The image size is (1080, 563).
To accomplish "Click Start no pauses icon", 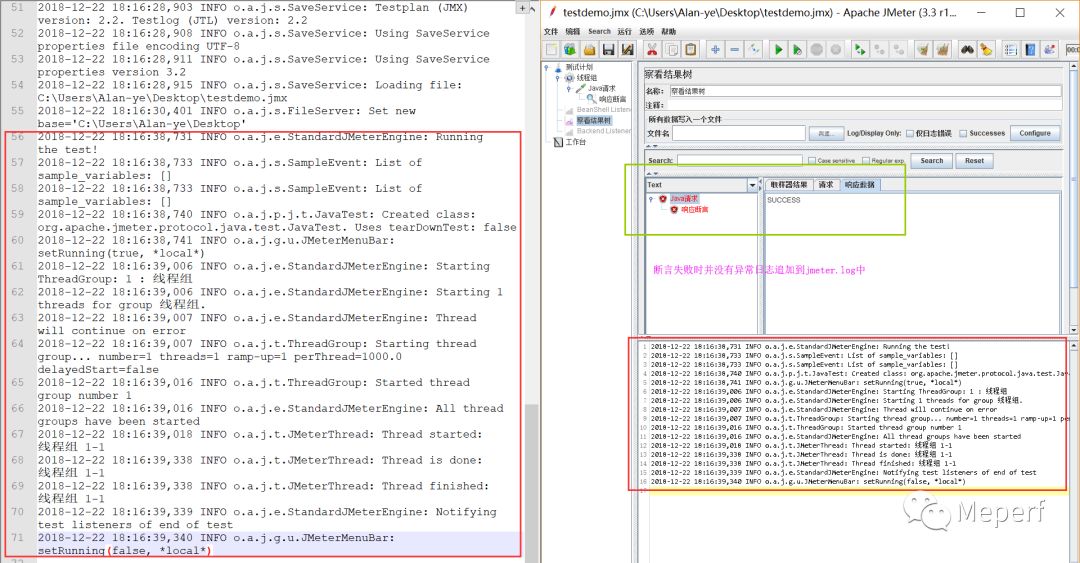I will pyautogui.click(x=798, y=50).
